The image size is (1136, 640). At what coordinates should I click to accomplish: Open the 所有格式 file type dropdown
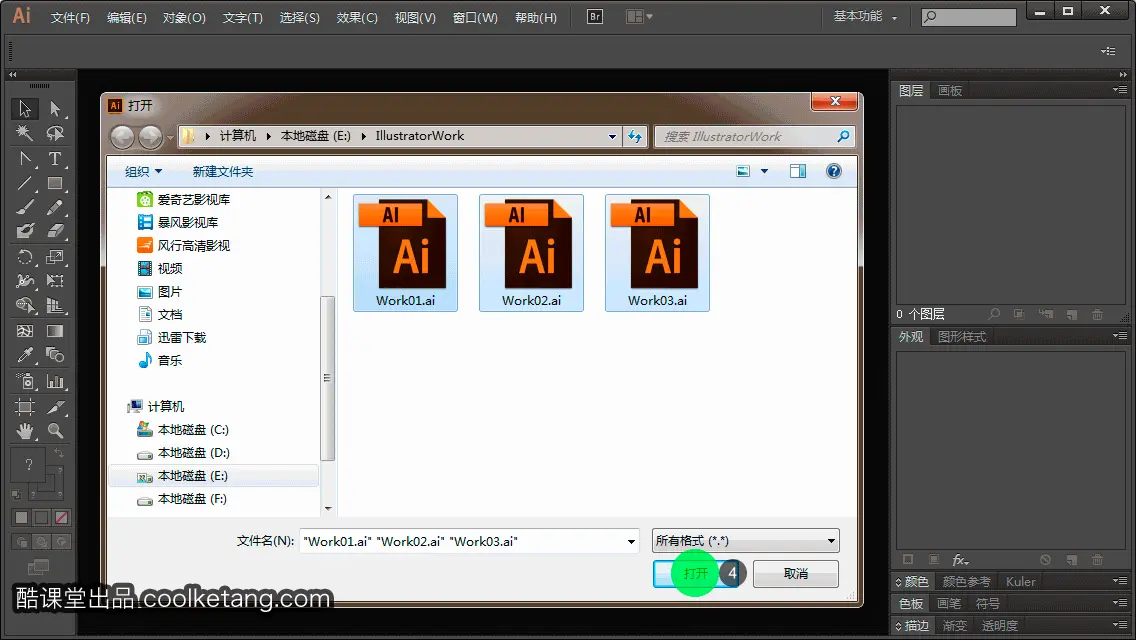[746, 541]
